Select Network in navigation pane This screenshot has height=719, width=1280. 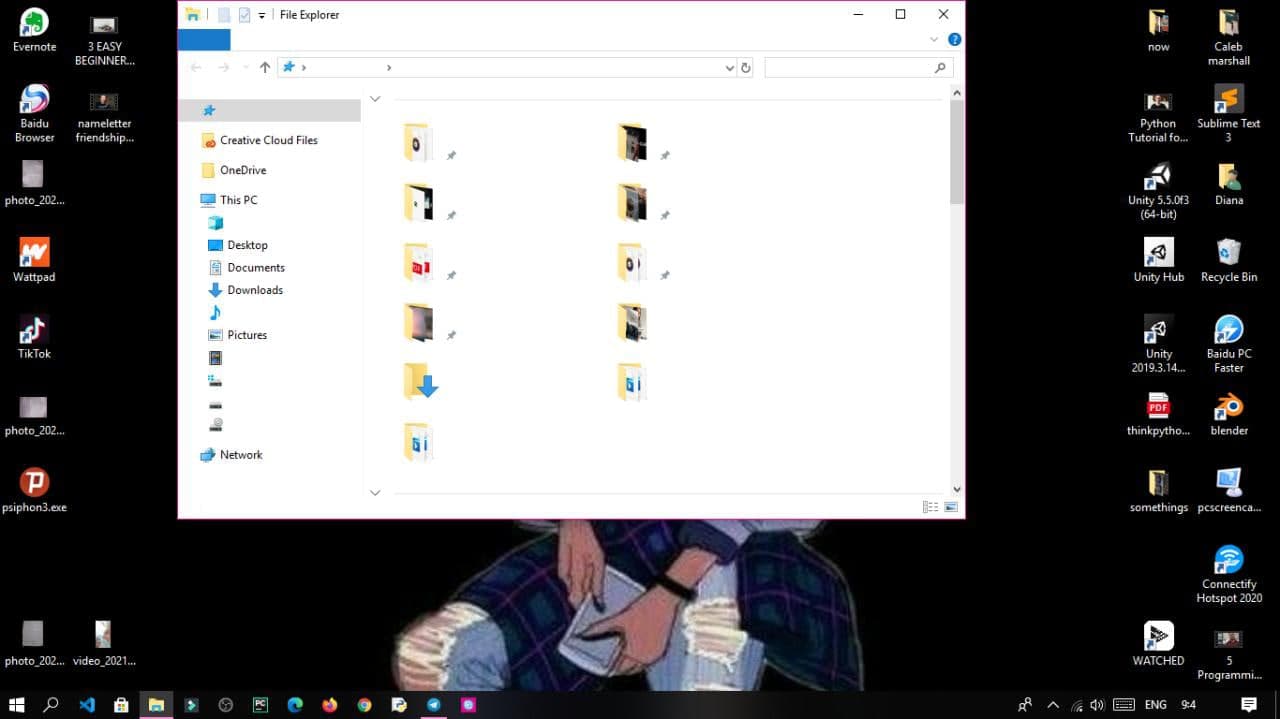[x=231, y=454]
